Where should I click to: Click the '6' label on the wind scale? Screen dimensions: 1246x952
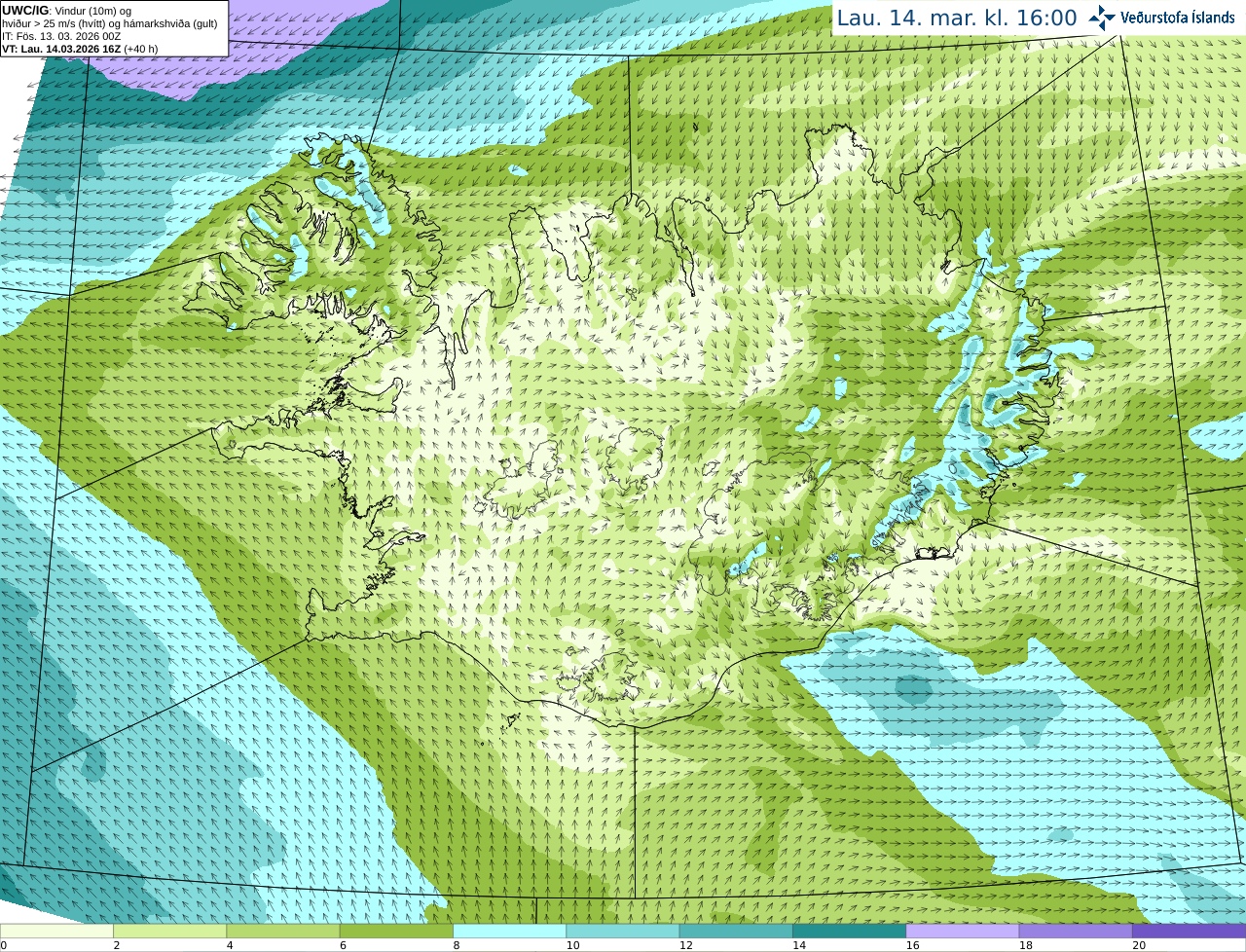point(343,945)
